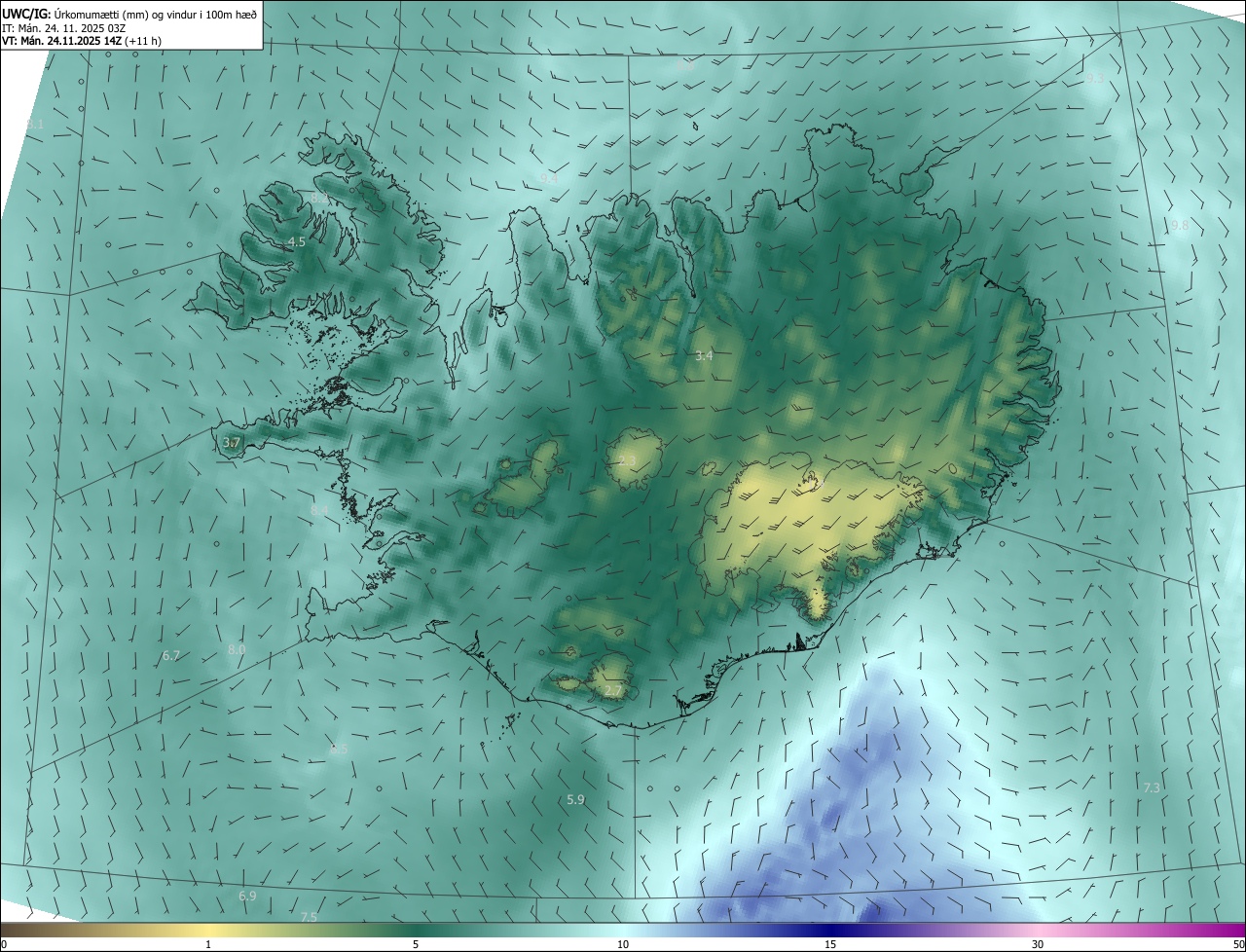Click the 9.8 value on the map
Viewport: 1246px width, 952px height.
click(1179, 225)
